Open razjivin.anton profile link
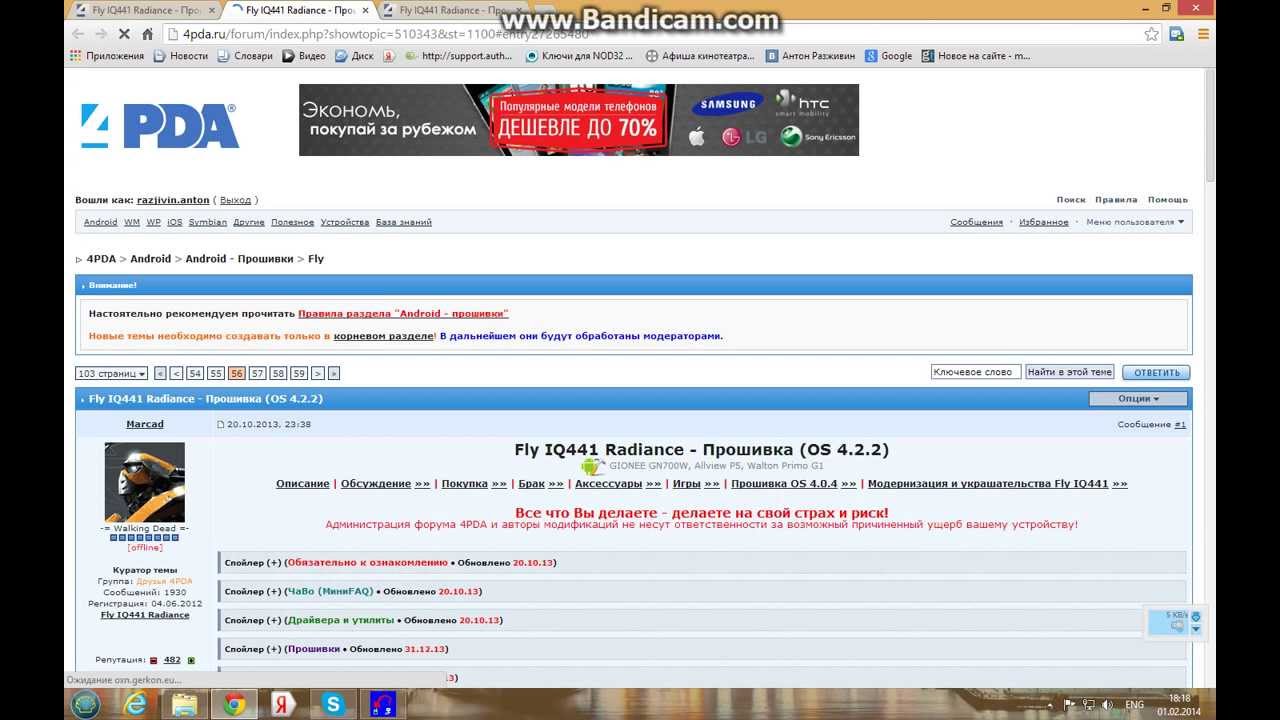This screenshot has height=720, width=1280. pos(173,200)
